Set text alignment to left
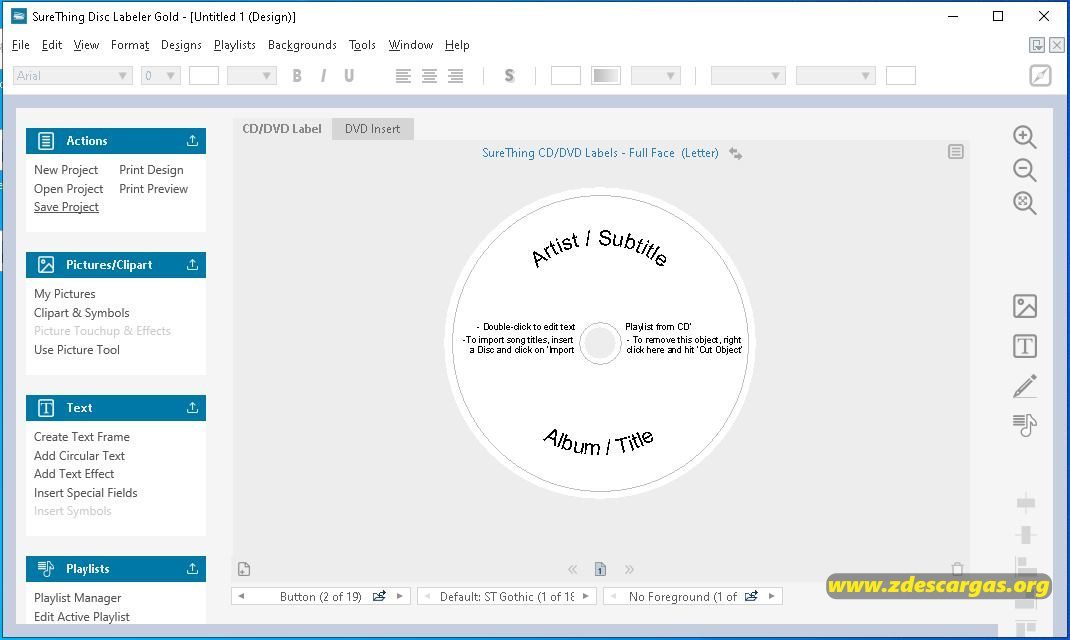The width and height of the screenshot is (1070, 640). [x=403, y=76]
